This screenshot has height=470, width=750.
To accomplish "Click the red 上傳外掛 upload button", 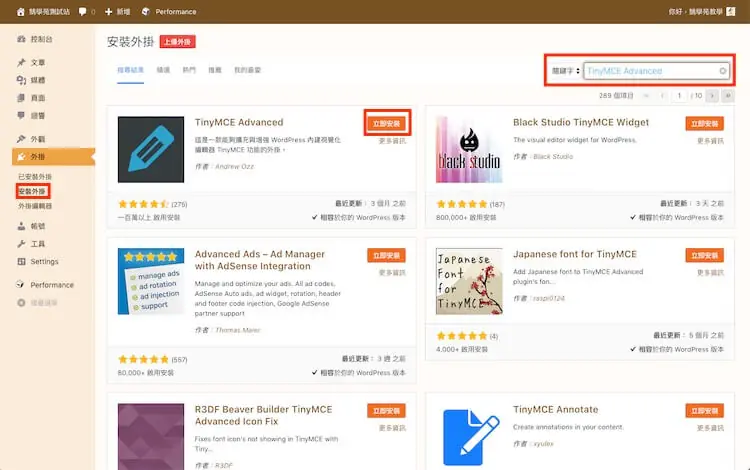I will coord(177,42).
